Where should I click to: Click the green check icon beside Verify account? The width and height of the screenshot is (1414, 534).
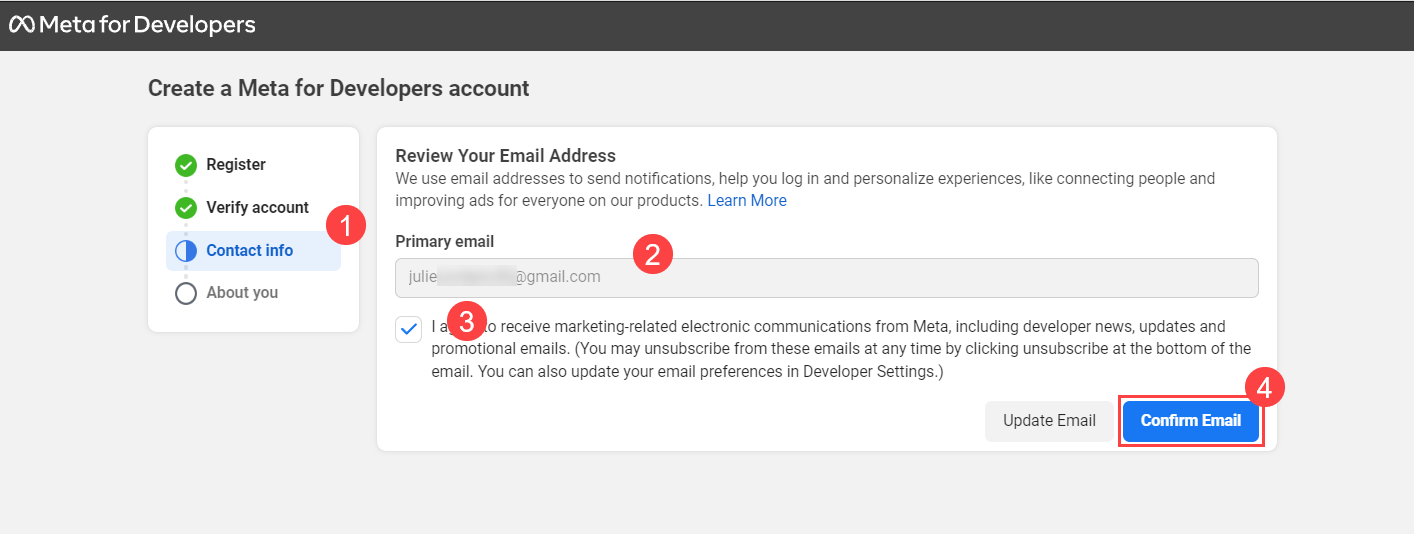pyautogui.click(x=186, y=208)
